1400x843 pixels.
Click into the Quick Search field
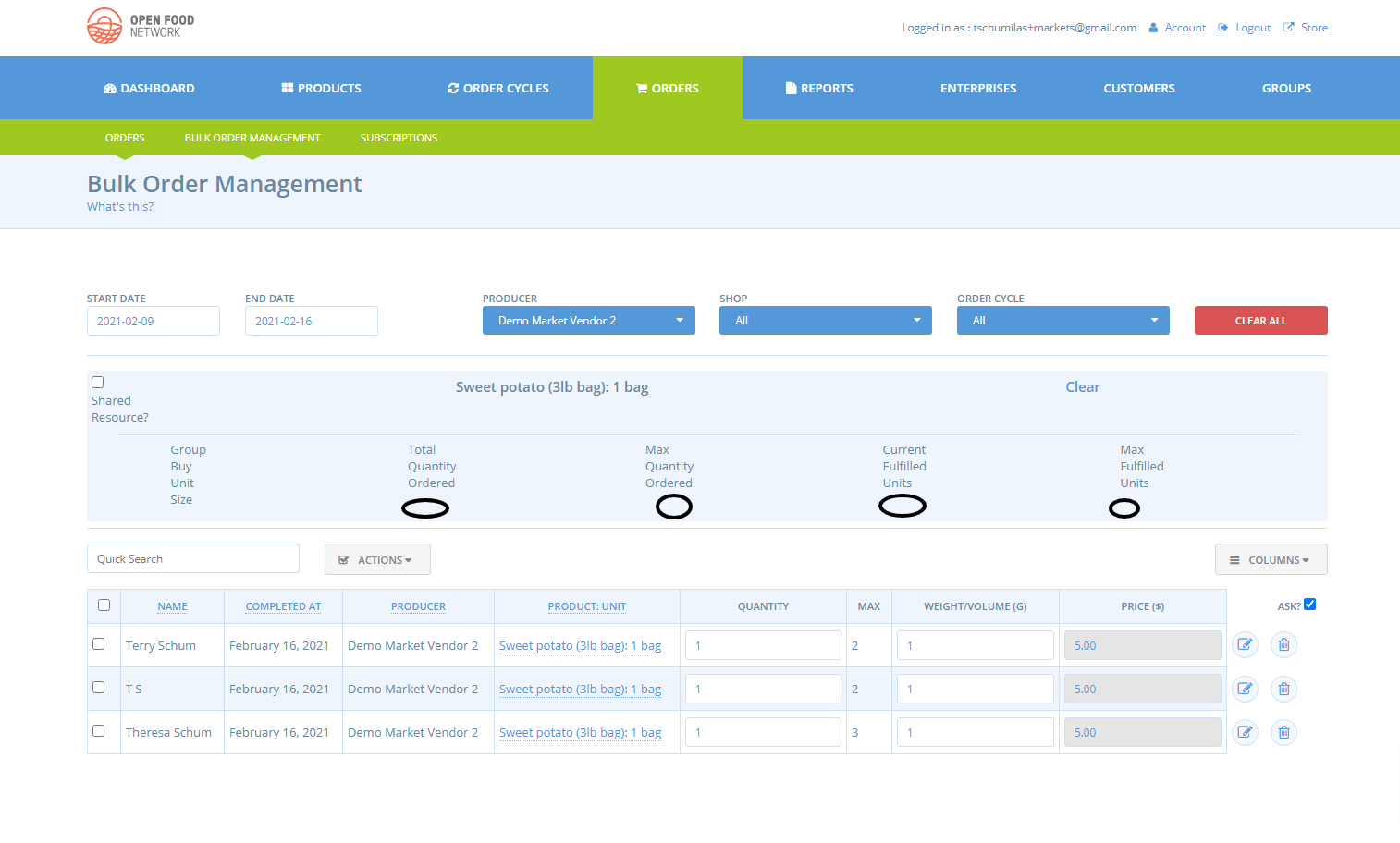(x=192, y=558)
